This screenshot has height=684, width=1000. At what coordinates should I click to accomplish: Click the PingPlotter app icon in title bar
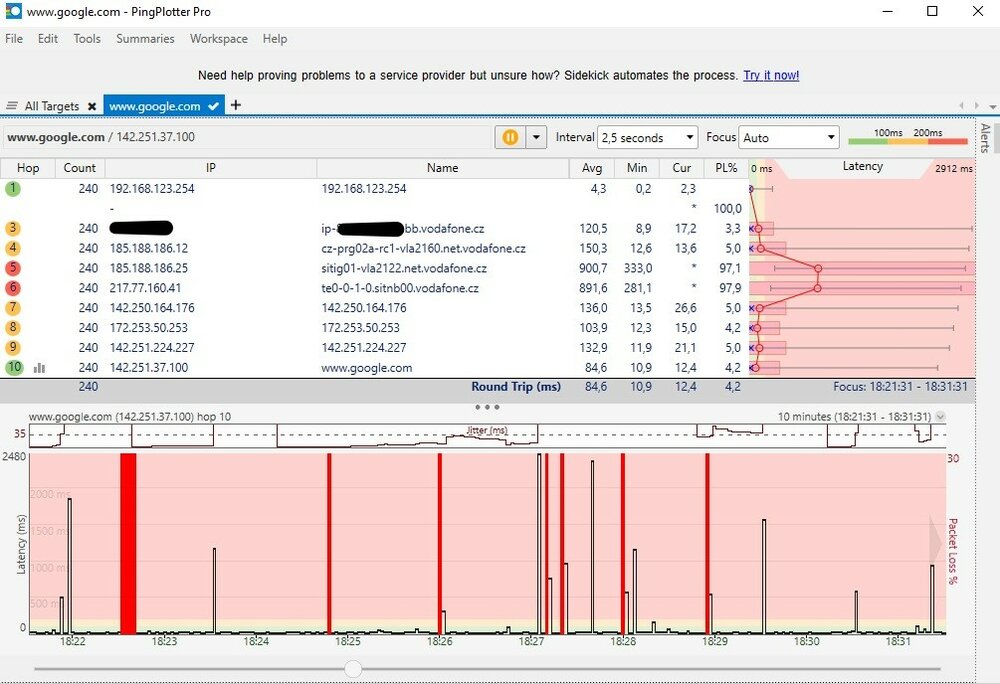click(x=13, y=12)
